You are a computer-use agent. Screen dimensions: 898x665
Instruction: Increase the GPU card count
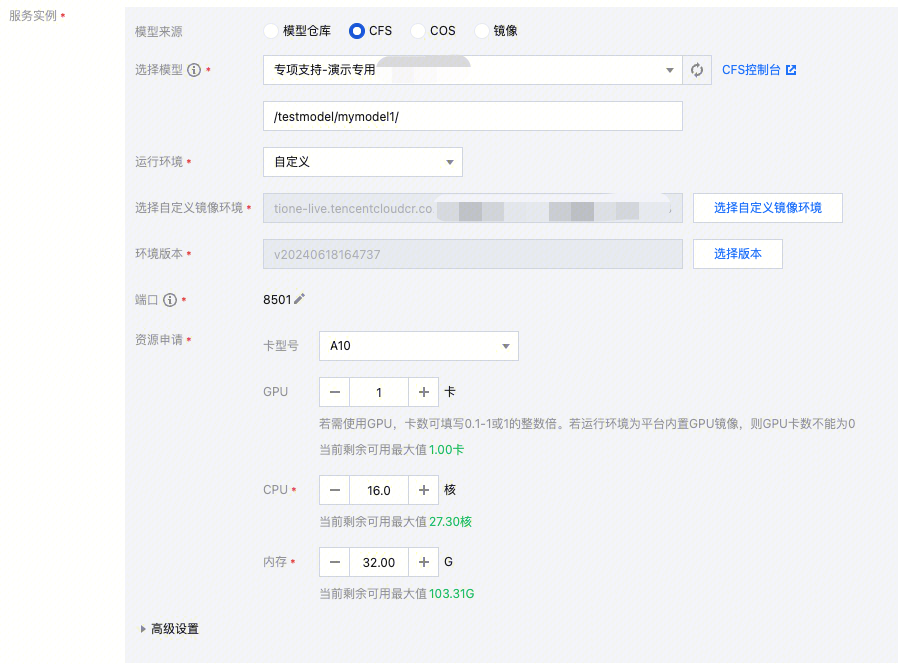coord(423,392)
